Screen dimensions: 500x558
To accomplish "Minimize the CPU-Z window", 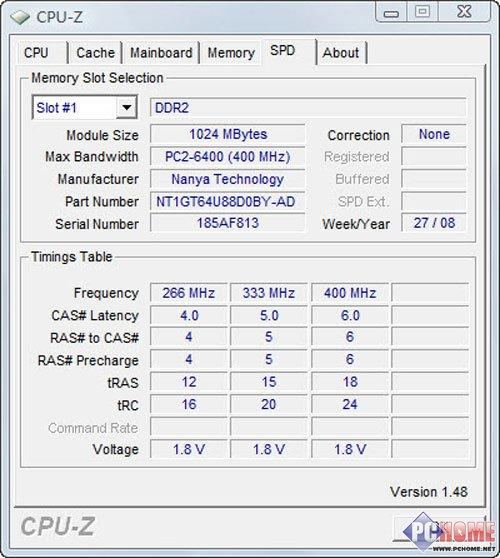I will [x=391, y=13].
